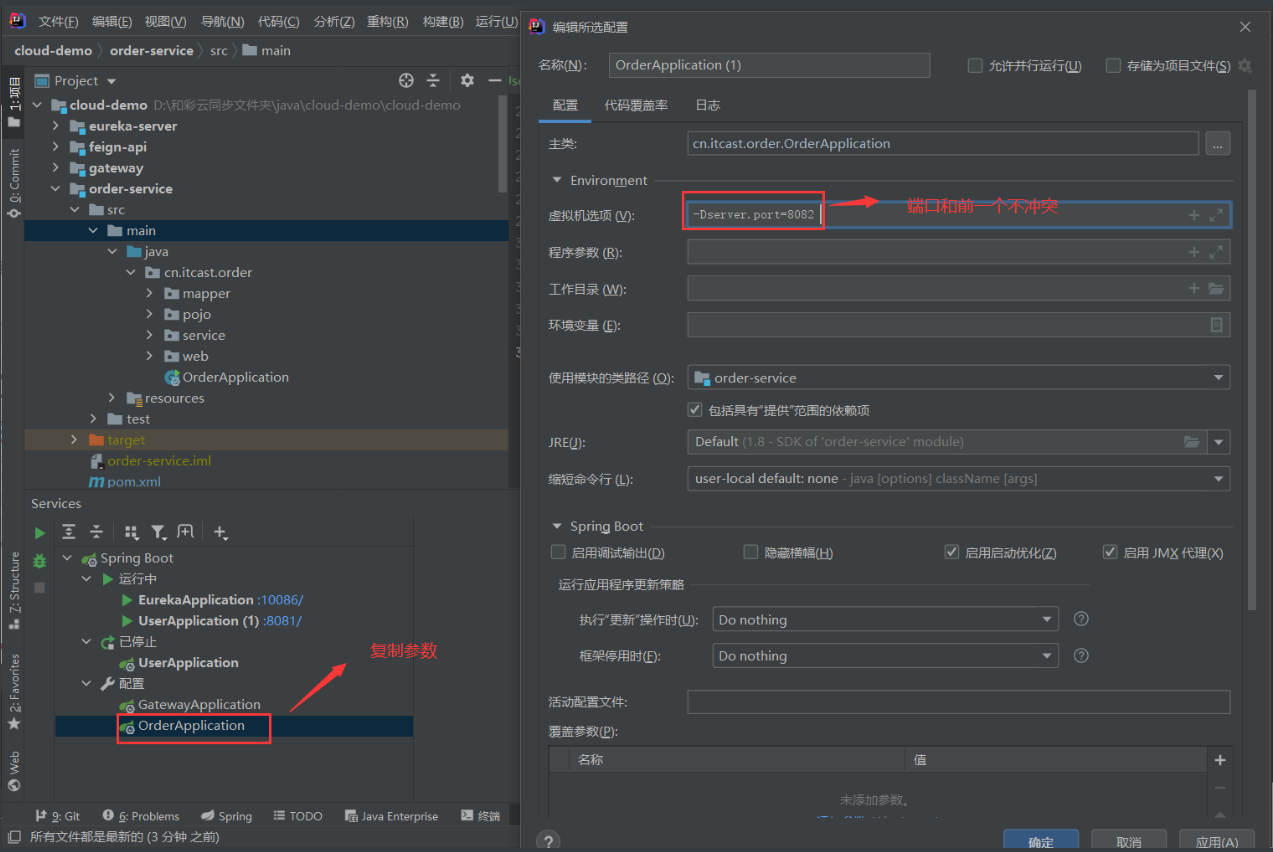The image size is (1273, 852).
Task: Click Open in New Tab icon in Services
Action: [x=185, y=532]
